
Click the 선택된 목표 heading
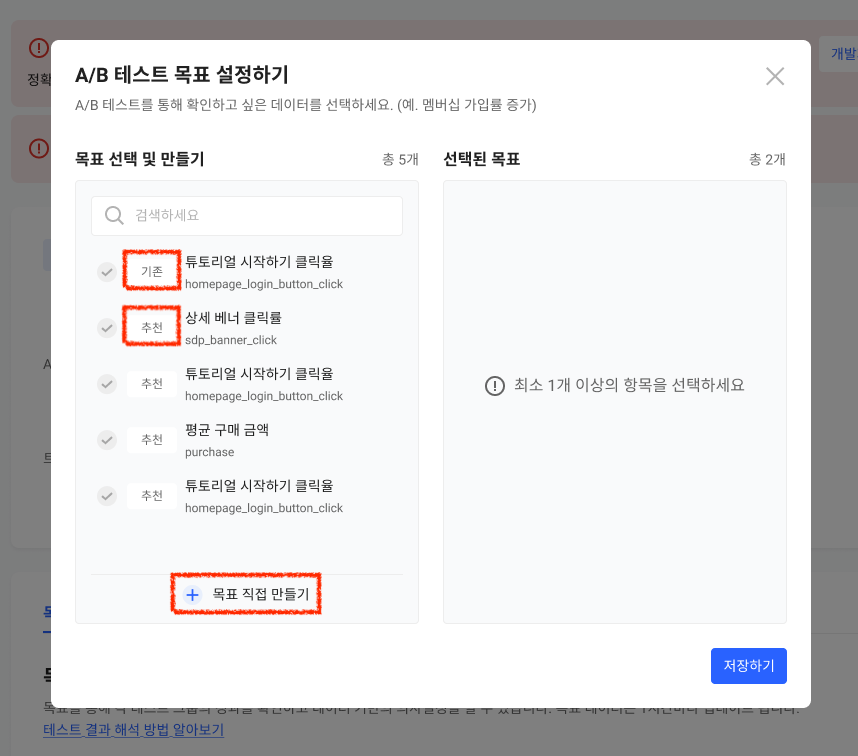point(482,159)
